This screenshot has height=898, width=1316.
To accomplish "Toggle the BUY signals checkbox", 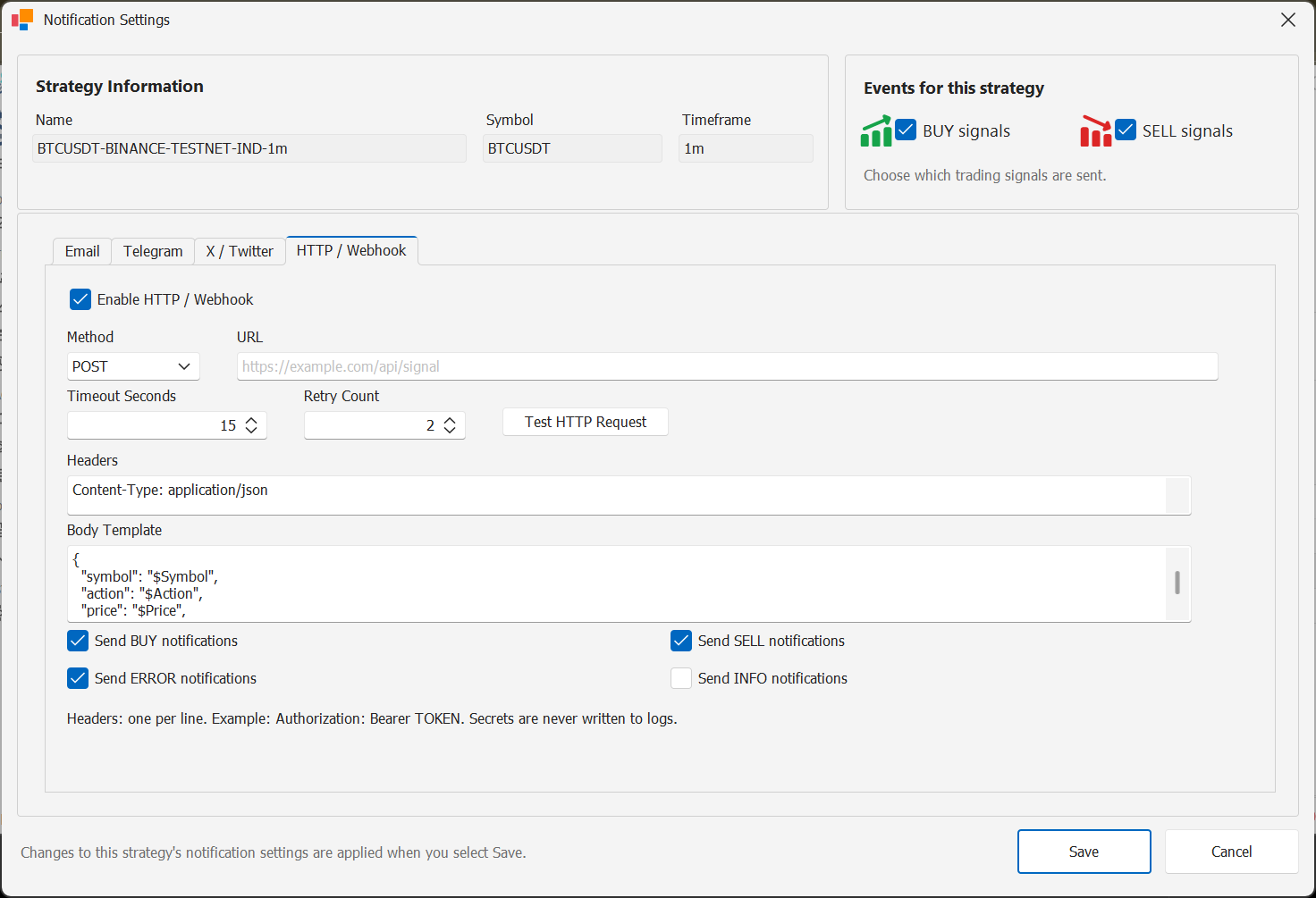I will coord(906,130).
